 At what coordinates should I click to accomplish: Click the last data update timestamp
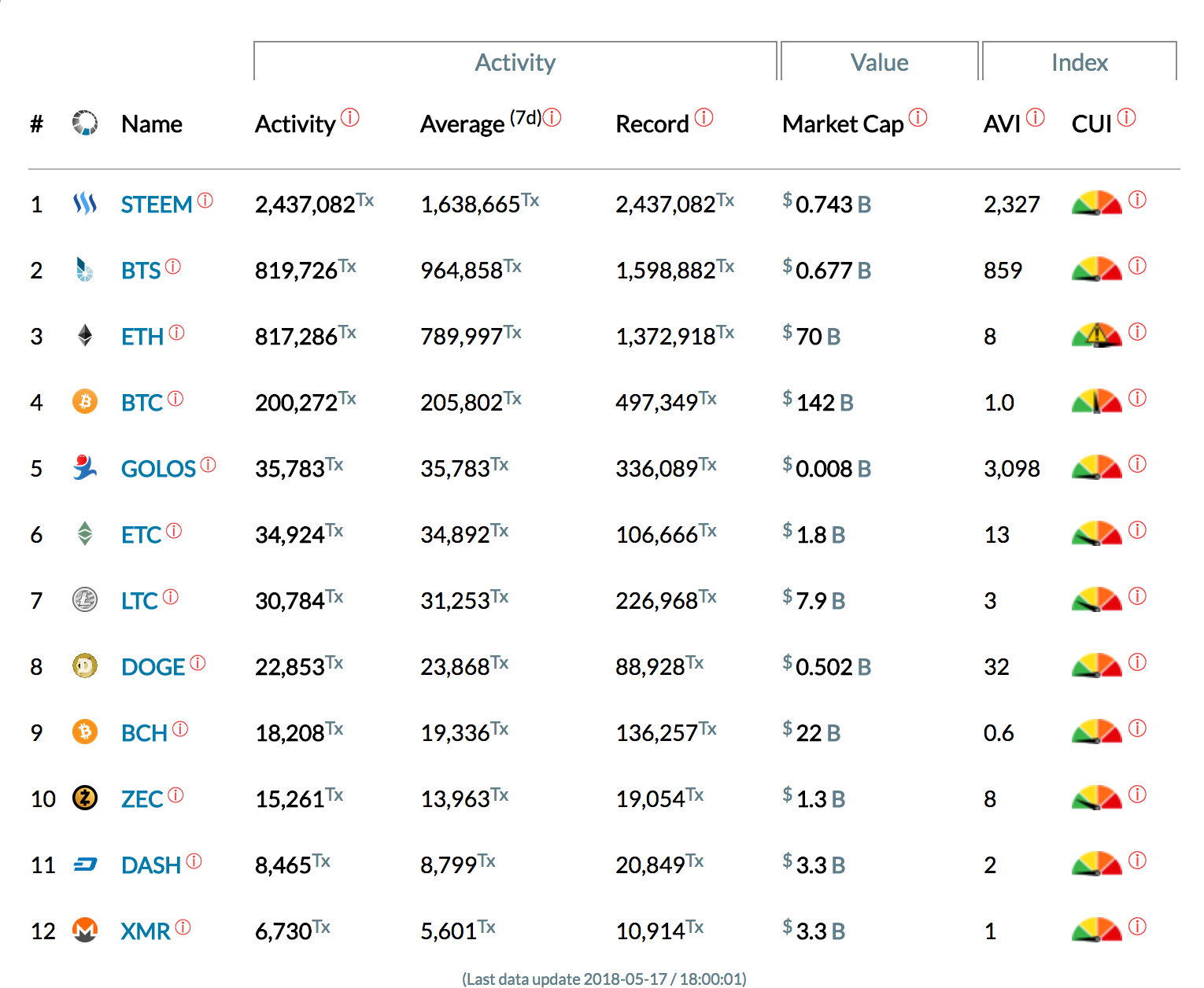tap(604, 979)
